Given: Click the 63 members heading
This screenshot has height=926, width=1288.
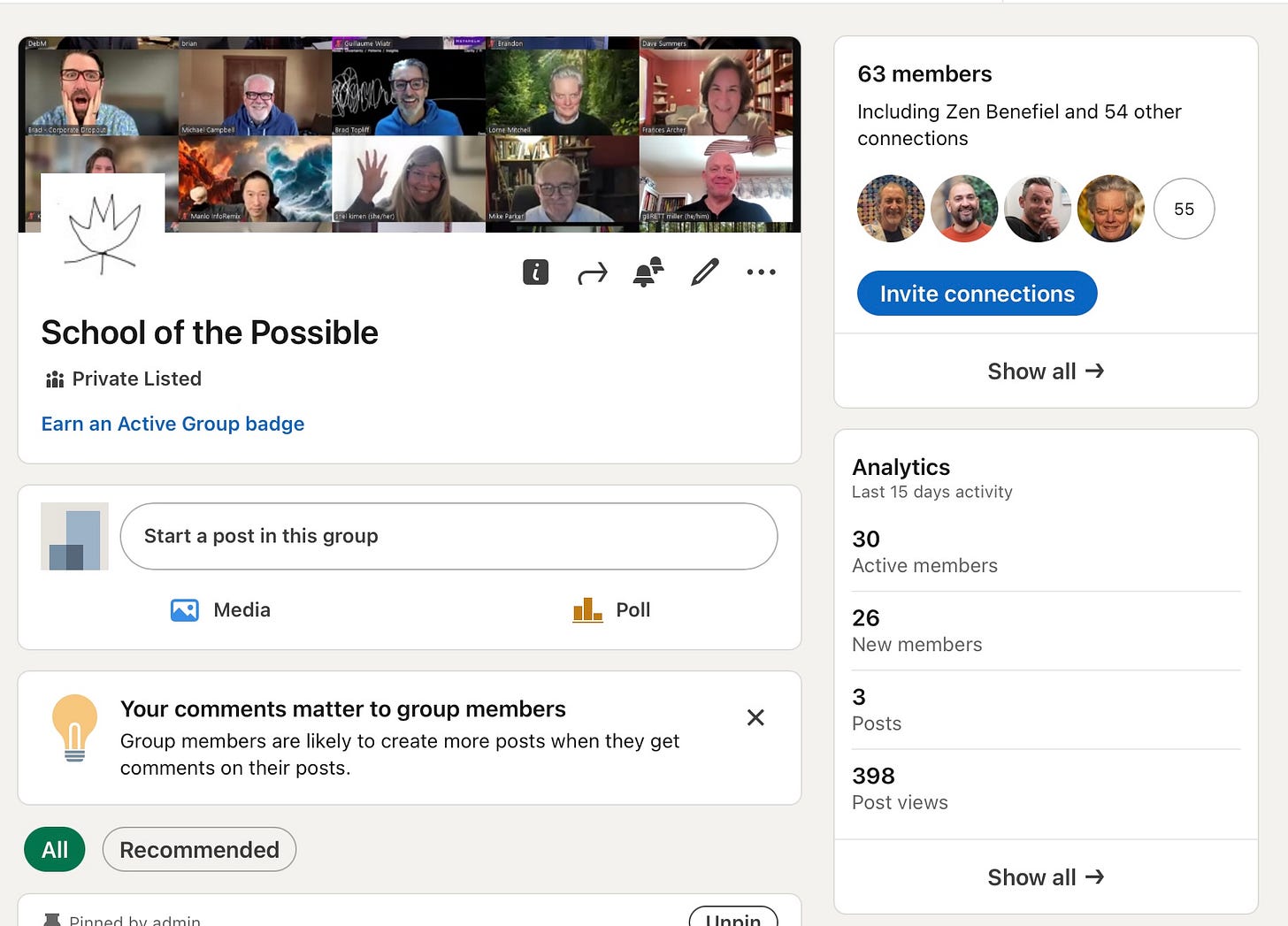Looking at the screenshot, I should coord(924,74).
